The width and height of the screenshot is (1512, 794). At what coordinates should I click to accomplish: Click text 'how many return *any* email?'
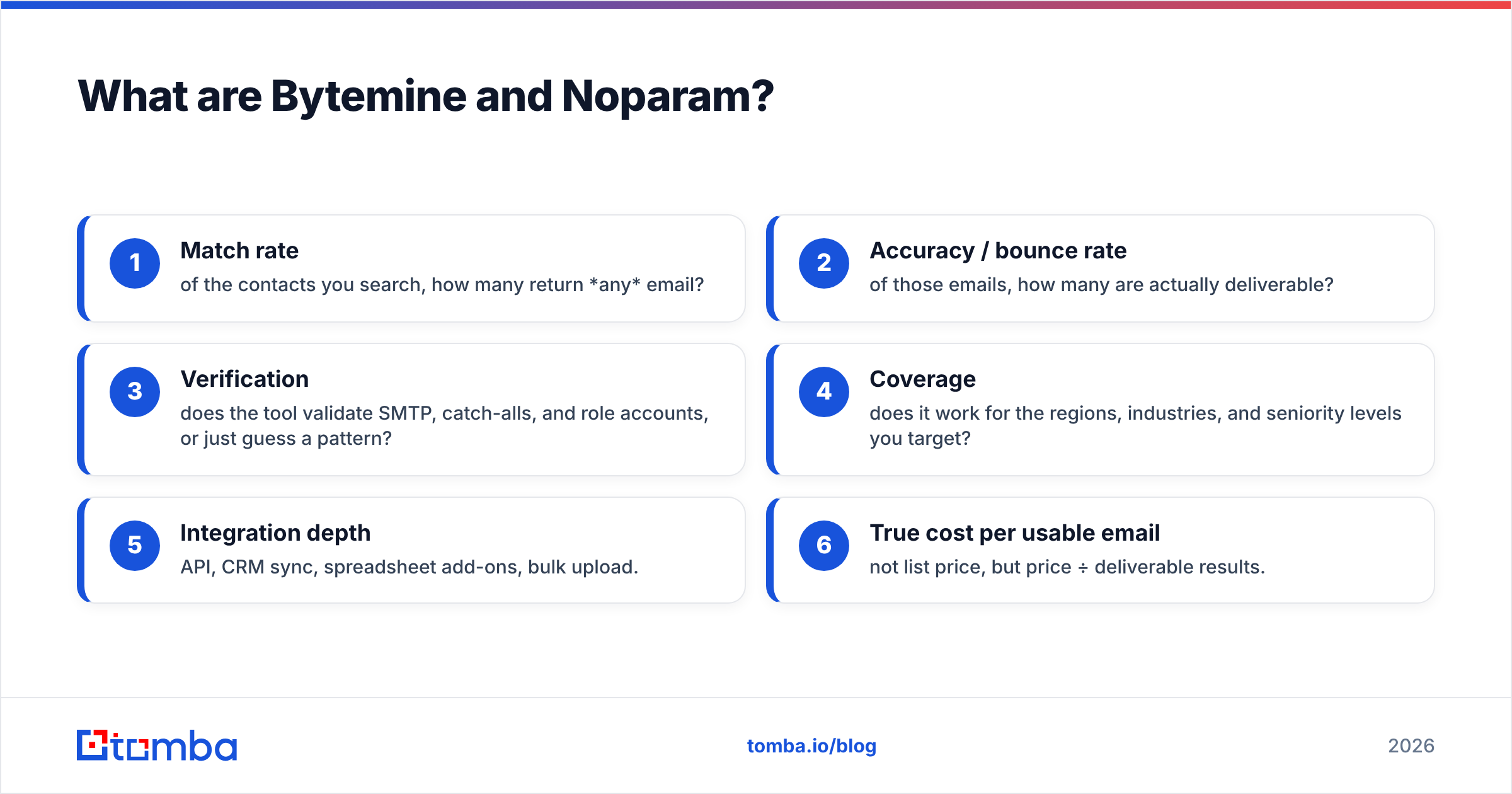coord(568,285)
